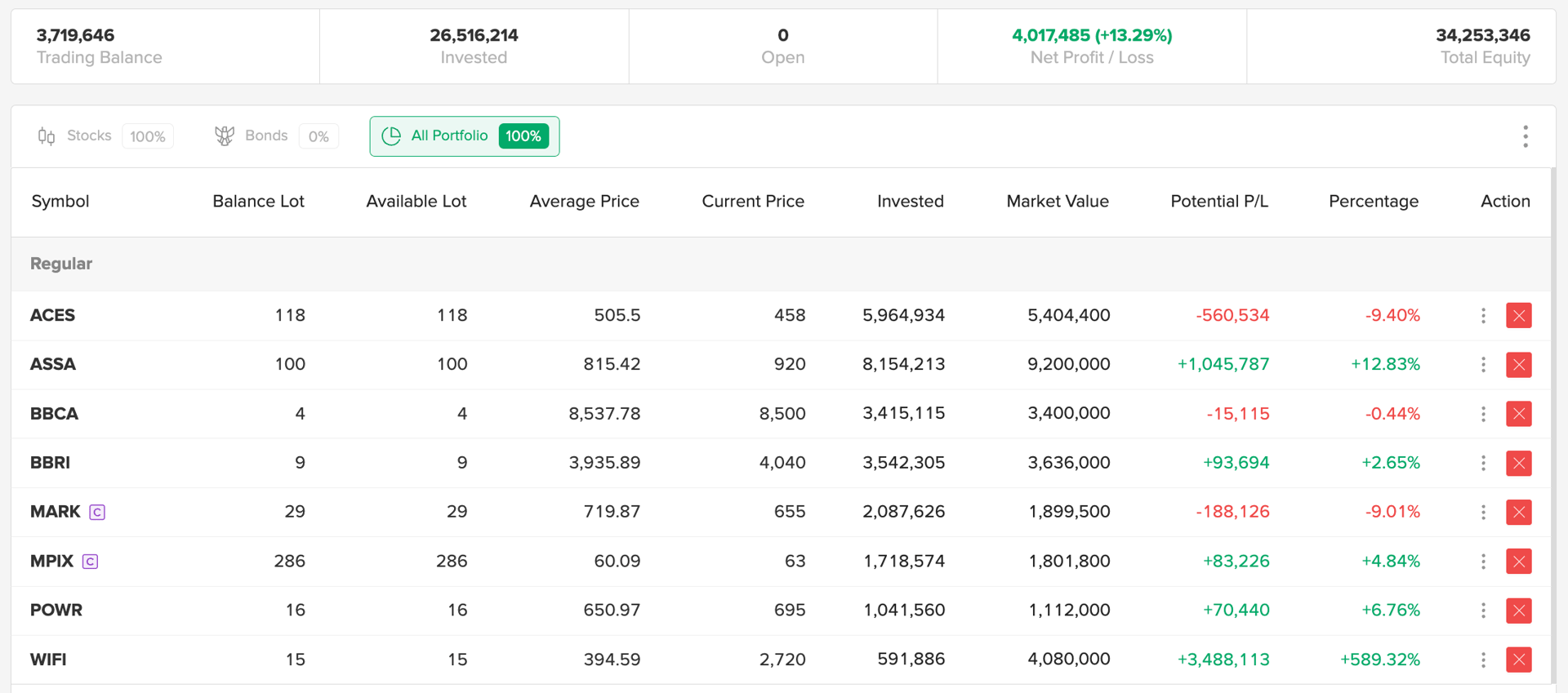
Task: Sort by the Available Lot column header
Action: tap(416, 202)
